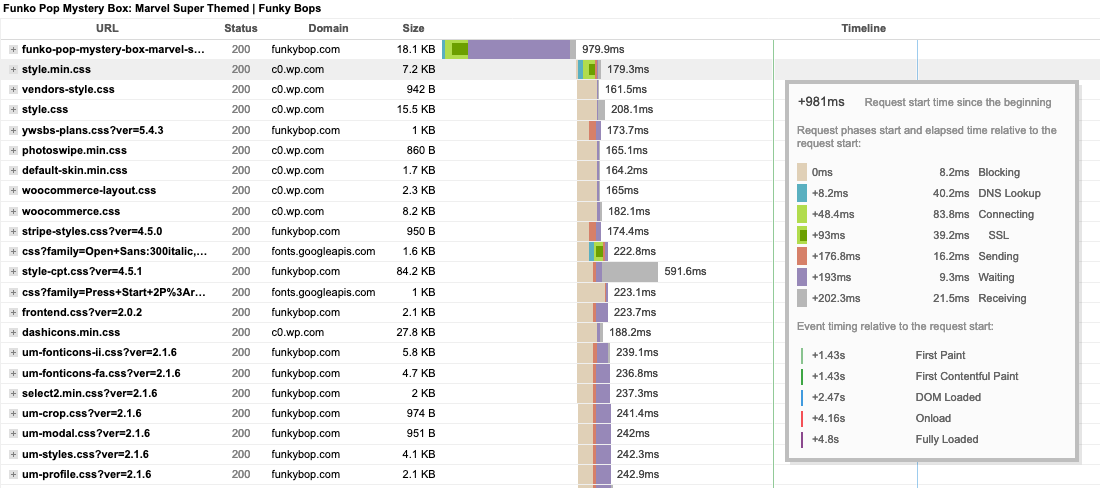The width and height of the screenshot is (1100, 488).
Task: Expand the um-crop.css request row
Action: (x=13, y=413)
